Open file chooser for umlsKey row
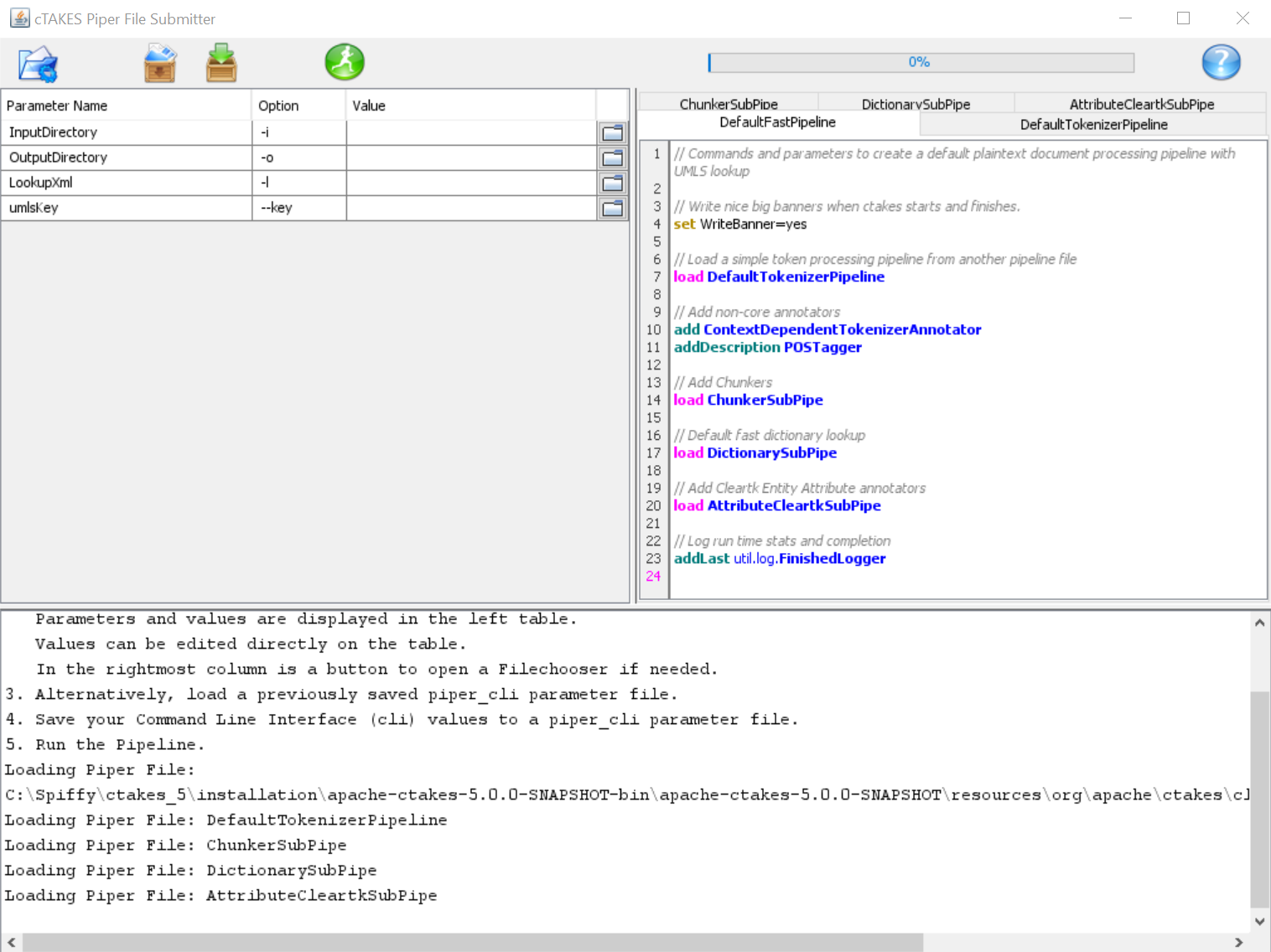The image size is (1271, 952). click(x=613, y=208)
